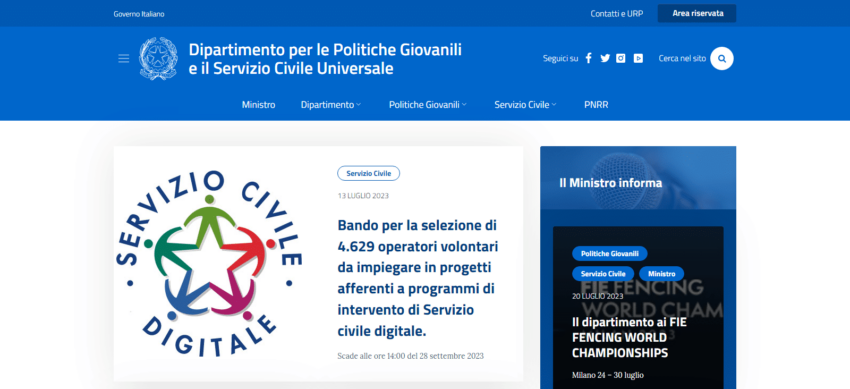
Task: Click the Governo Italiano link
Action: (139, 14)
